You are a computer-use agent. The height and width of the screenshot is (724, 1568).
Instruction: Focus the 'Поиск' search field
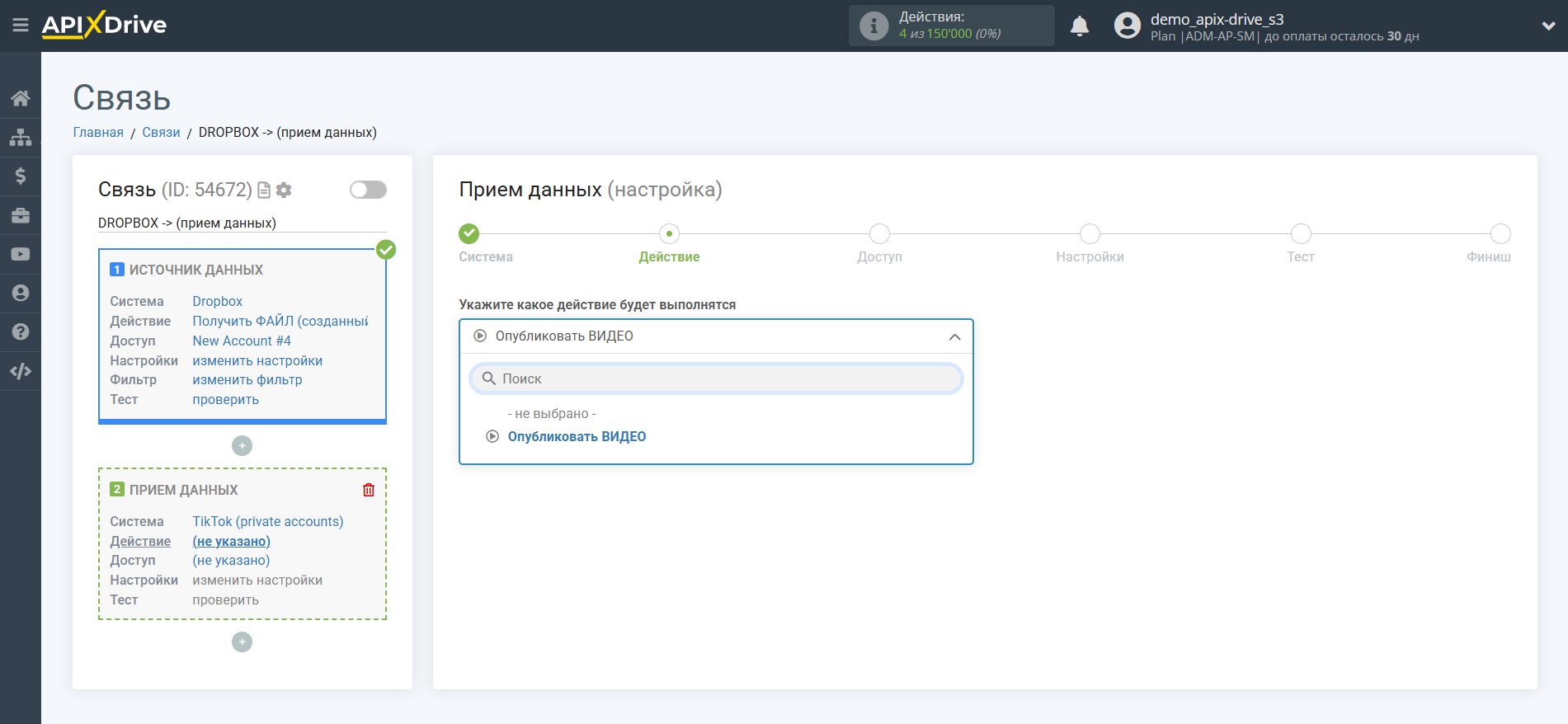716,378
